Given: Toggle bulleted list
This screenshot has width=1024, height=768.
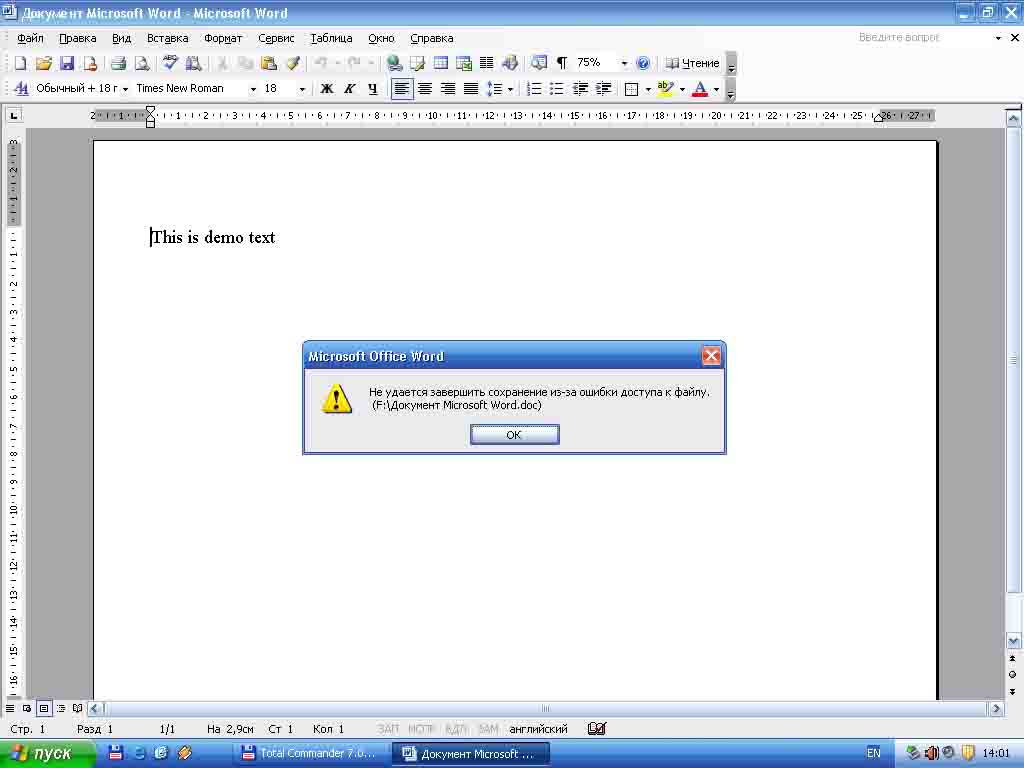Looking at the screenshot, I should (556, 88).
